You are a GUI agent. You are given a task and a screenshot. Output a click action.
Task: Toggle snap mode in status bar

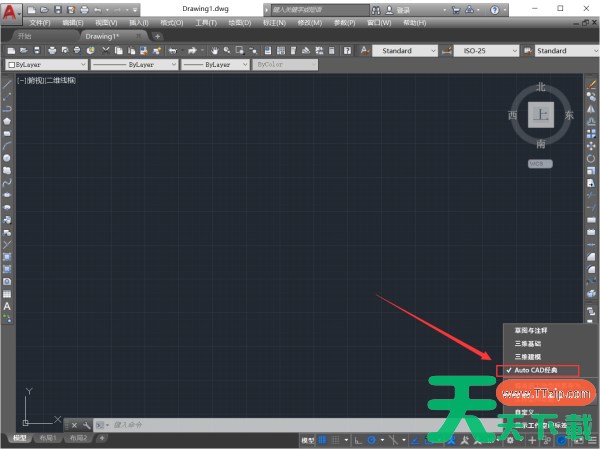(x=335, y=440)
